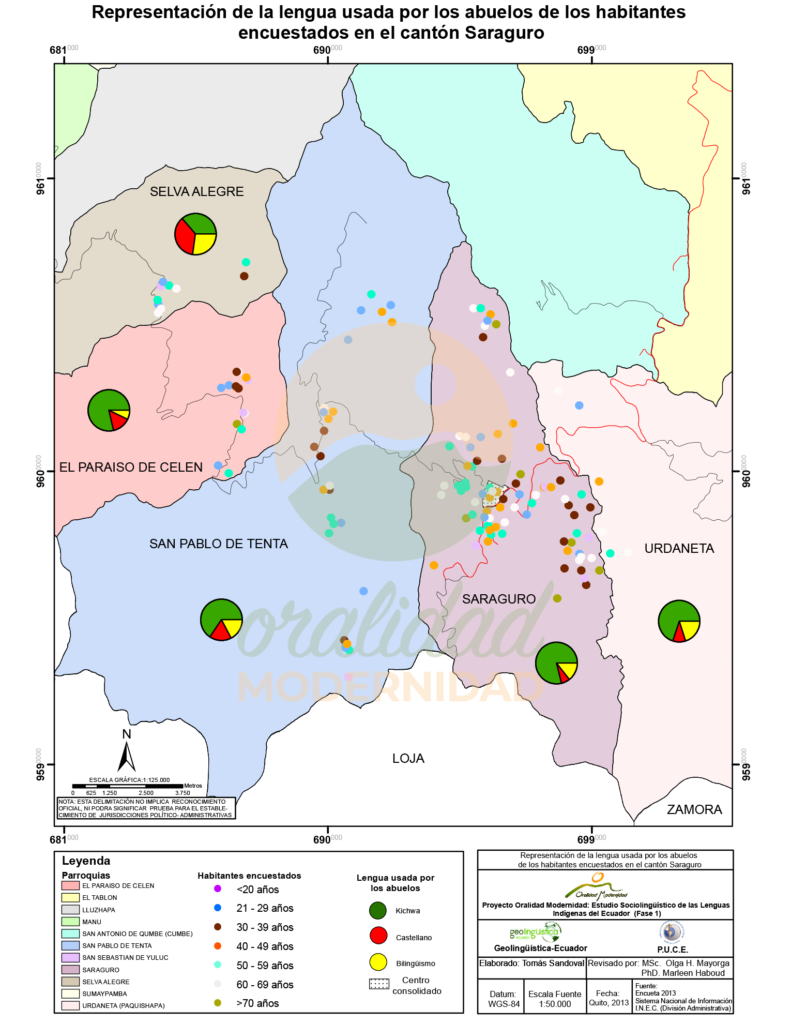This screenshot has height=1024, width=791.
Task: Click the NOTA disclaimer text box
Action: [146, 808]
